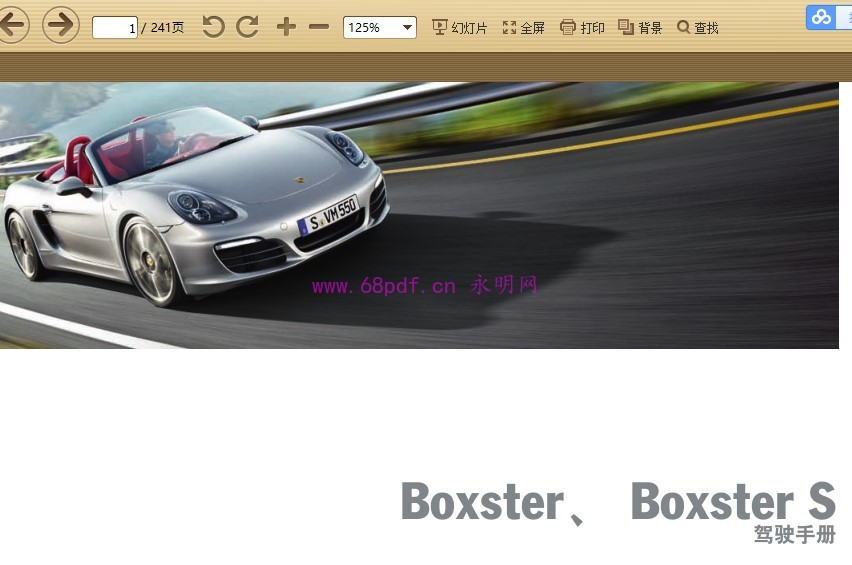The width and height of the screenshot is (852, 565).
Task: Go to previous page with back arrow
Action: point(12,24)
